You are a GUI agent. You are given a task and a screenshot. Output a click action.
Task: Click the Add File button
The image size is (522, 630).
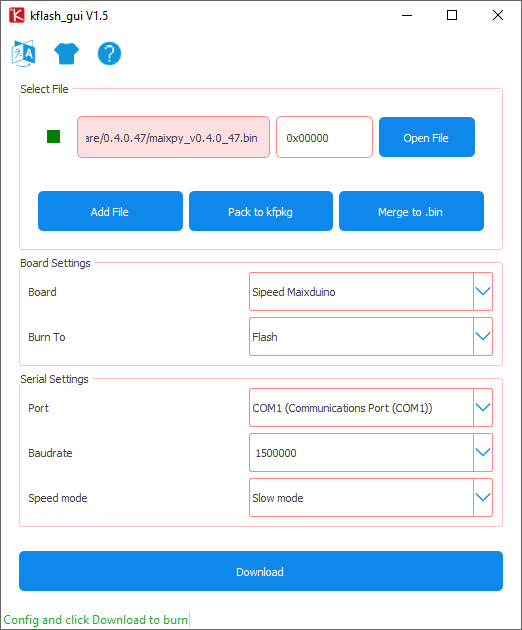click(110, 211)
